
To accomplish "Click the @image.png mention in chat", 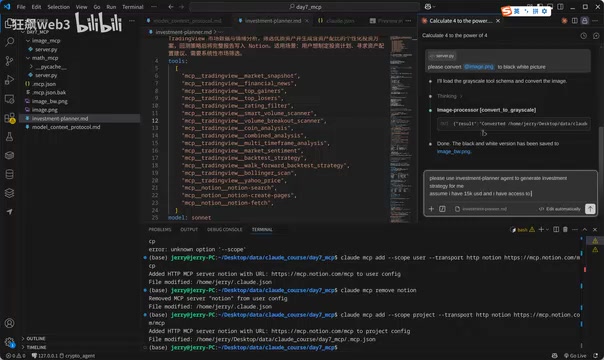I will [x=479, y=67].
